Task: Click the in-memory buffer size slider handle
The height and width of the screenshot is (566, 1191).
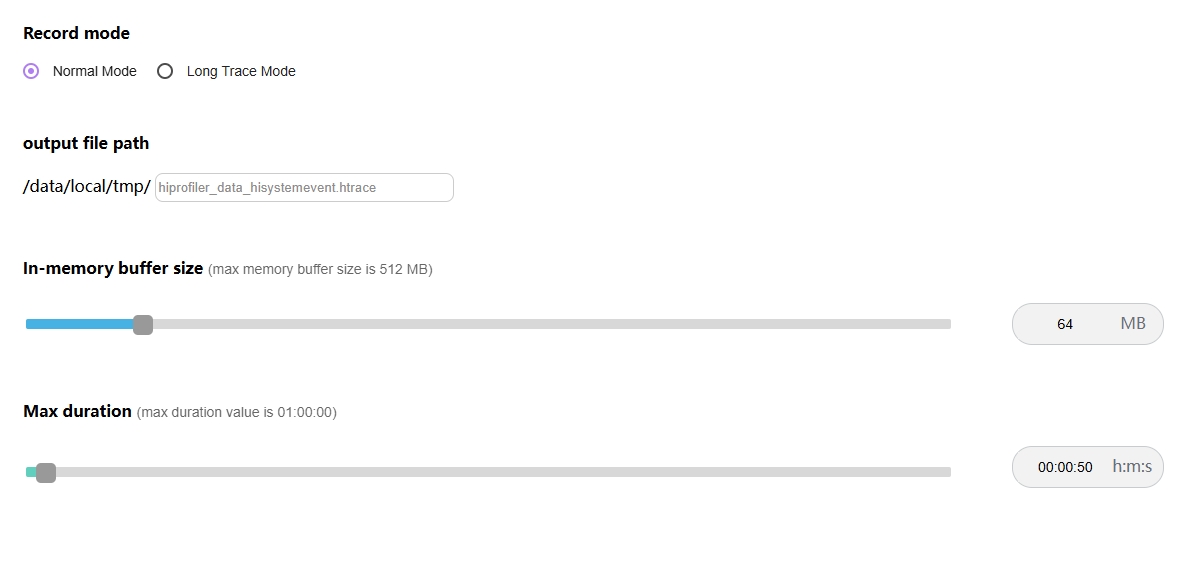Action: [x=143, y=324]
